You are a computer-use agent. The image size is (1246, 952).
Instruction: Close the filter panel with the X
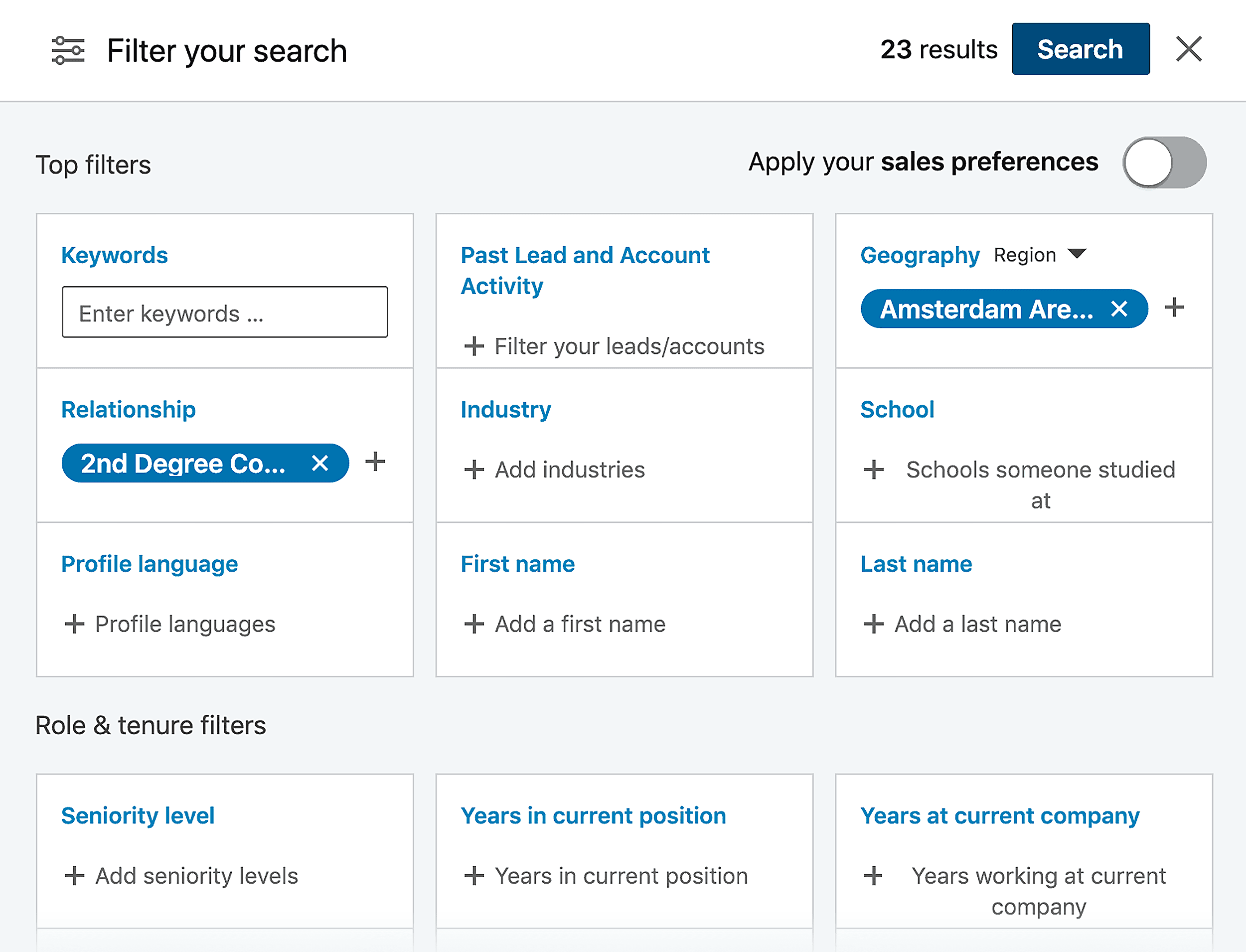point(1188,49)
